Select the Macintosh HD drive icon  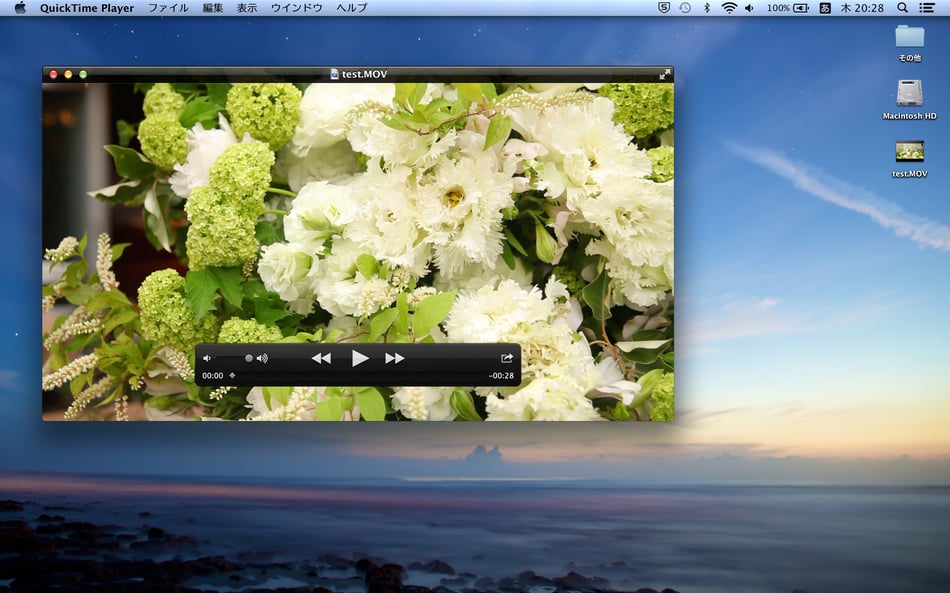pos(909,94)
